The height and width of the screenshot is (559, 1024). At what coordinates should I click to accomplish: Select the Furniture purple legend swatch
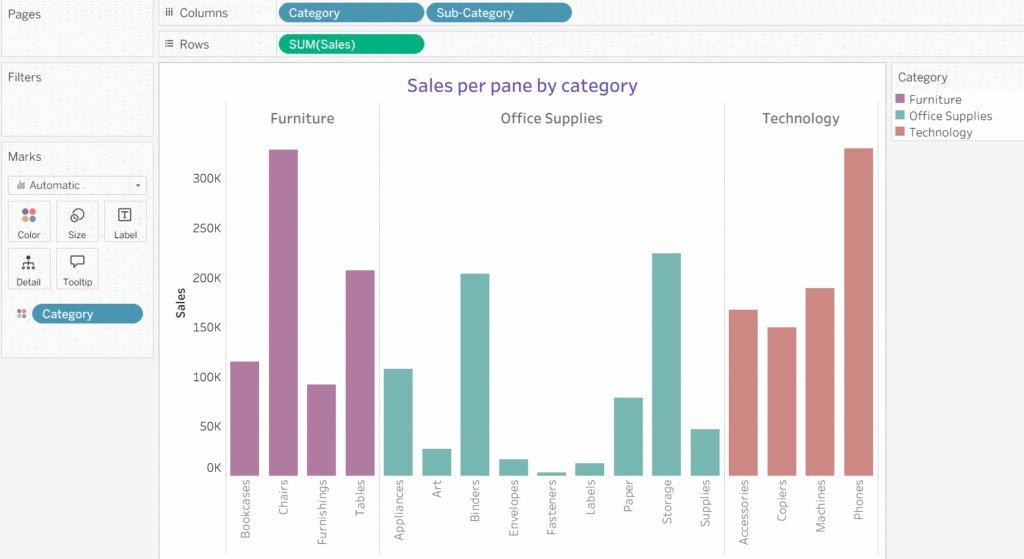902,100
